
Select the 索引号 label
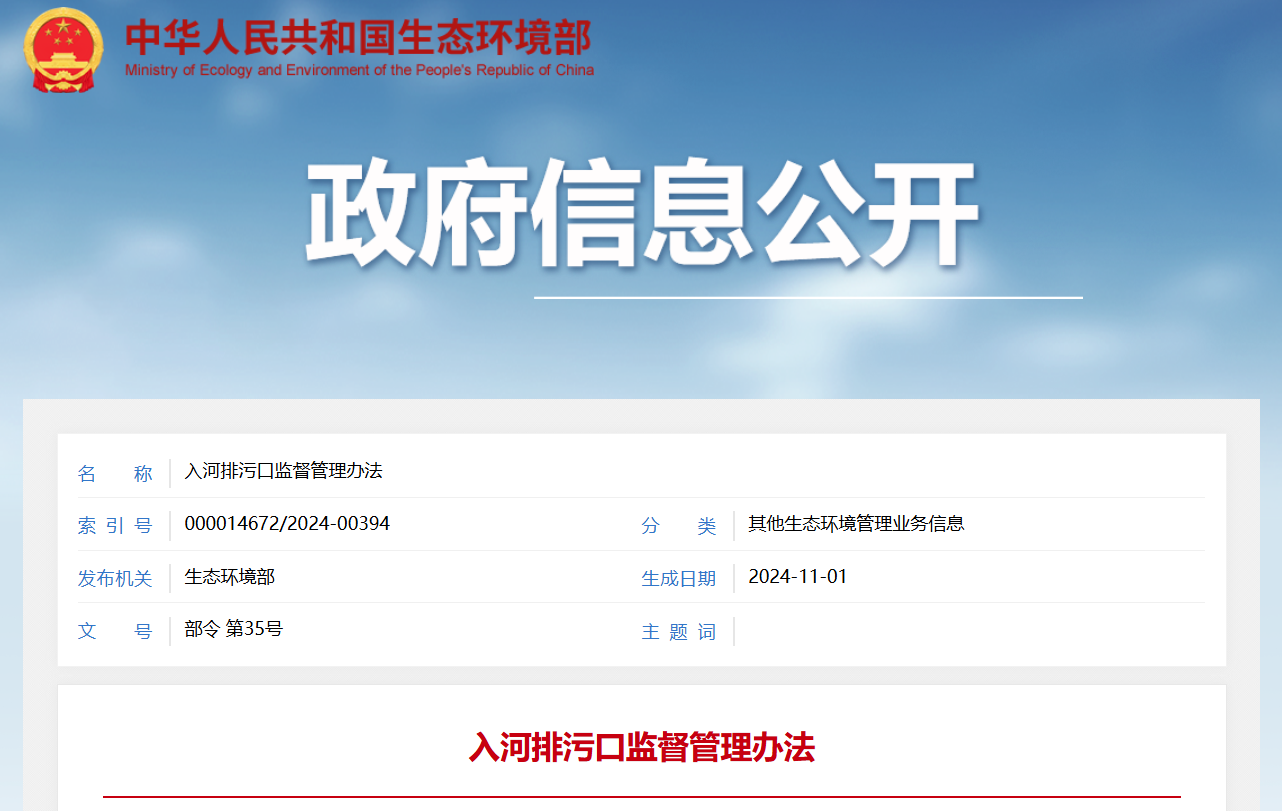point(115,526)
